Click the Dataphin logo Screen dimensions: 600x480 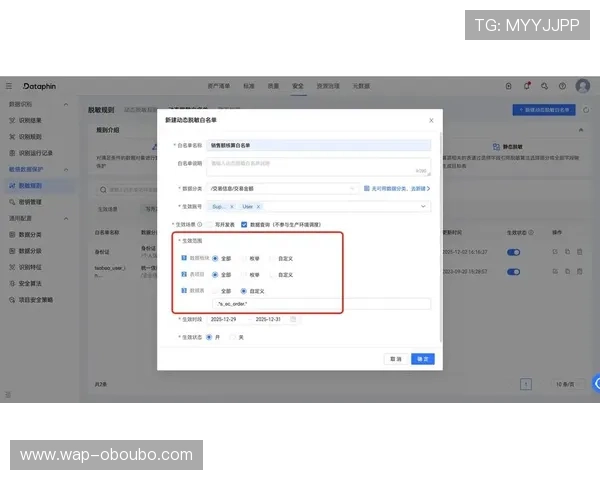click(x=39, y=86)
